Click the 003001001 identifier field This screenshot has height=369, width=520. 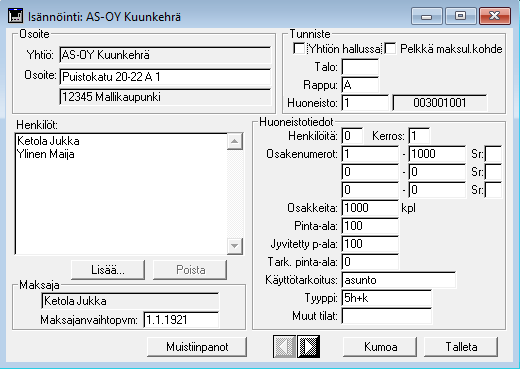(x=440, y=103)
